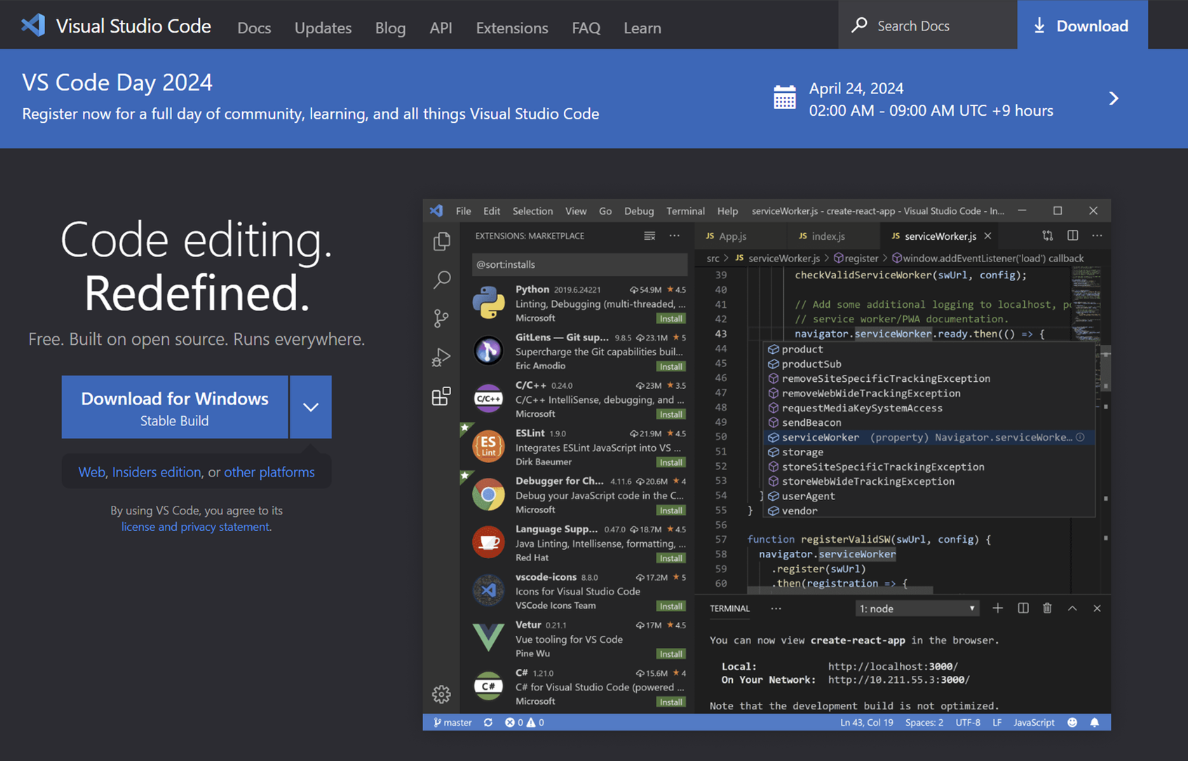Expand the download options dropdown arrow
Viewport: 1188px width, 761px height.
pyautogui.click(x=311, y=407)
